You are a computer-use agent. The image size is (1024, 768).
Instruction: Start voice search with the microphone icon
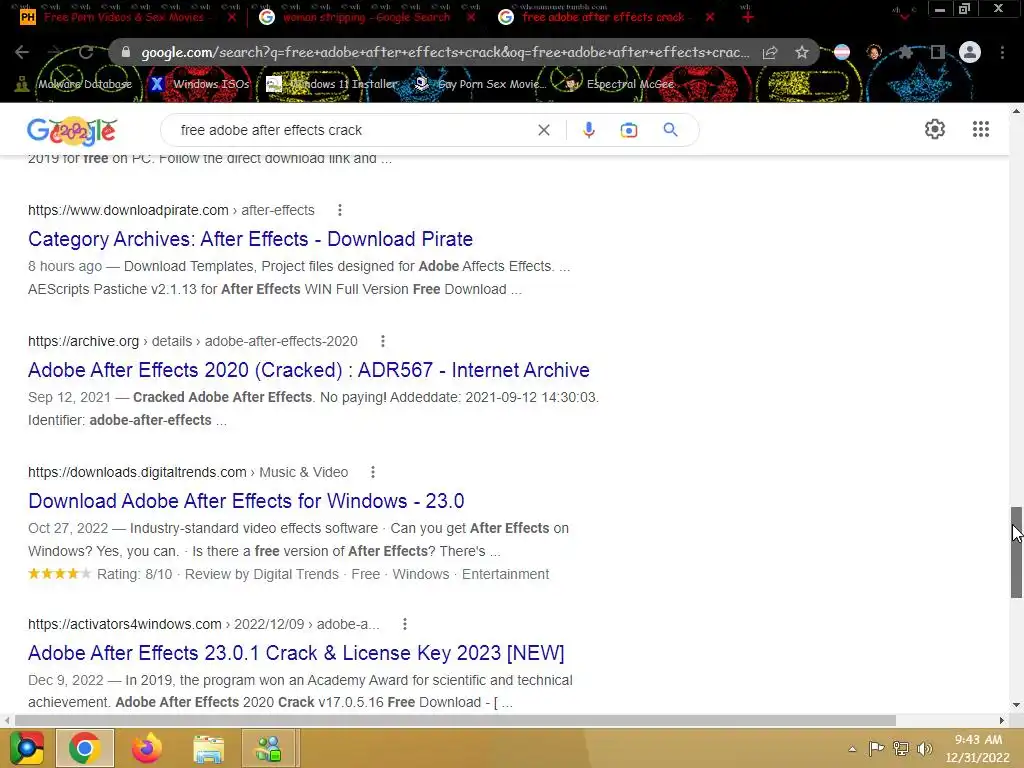[x=588, y=130]
